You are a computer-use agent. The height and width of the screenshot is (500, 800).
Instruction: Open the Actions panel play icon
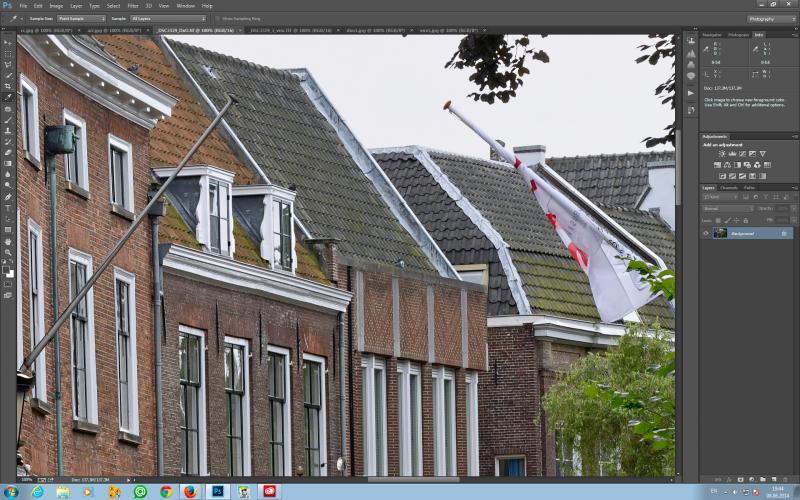(x=691, y=93)
